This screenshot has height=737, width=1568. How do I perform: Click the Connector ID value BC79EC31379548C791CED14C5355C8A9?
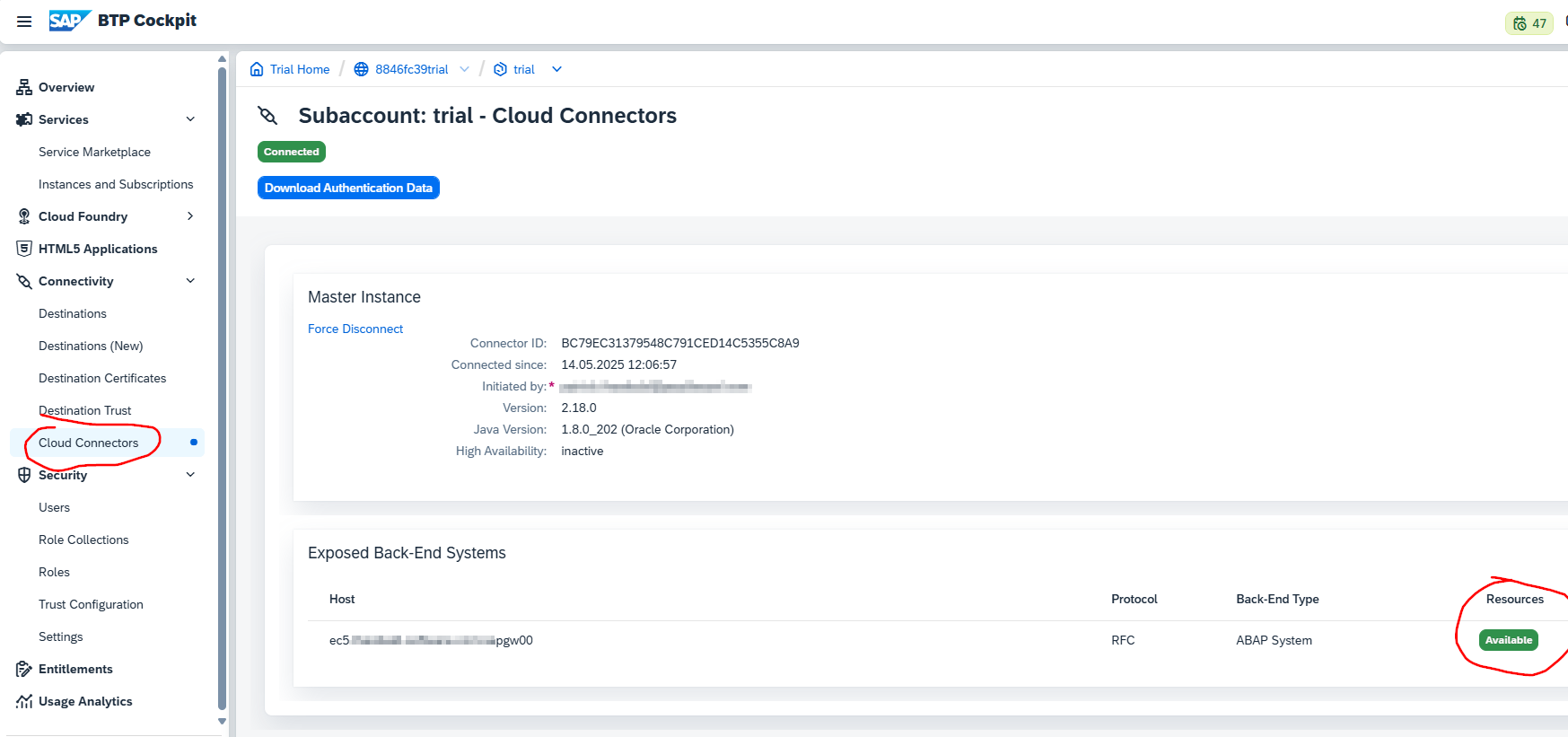click(x=680, y=343)
